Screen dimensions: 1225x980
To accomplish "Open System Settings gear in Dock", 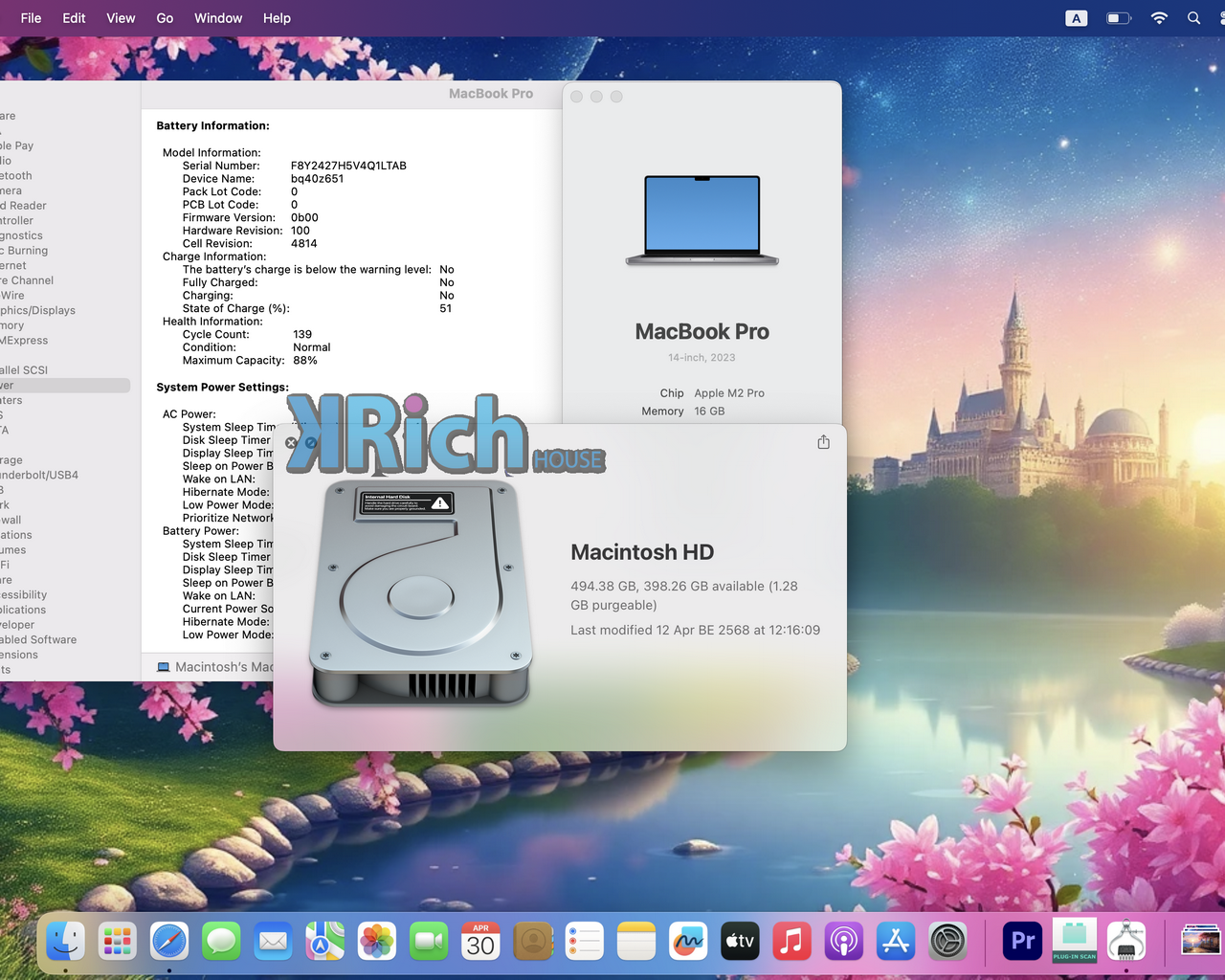I will pos(947,942).
